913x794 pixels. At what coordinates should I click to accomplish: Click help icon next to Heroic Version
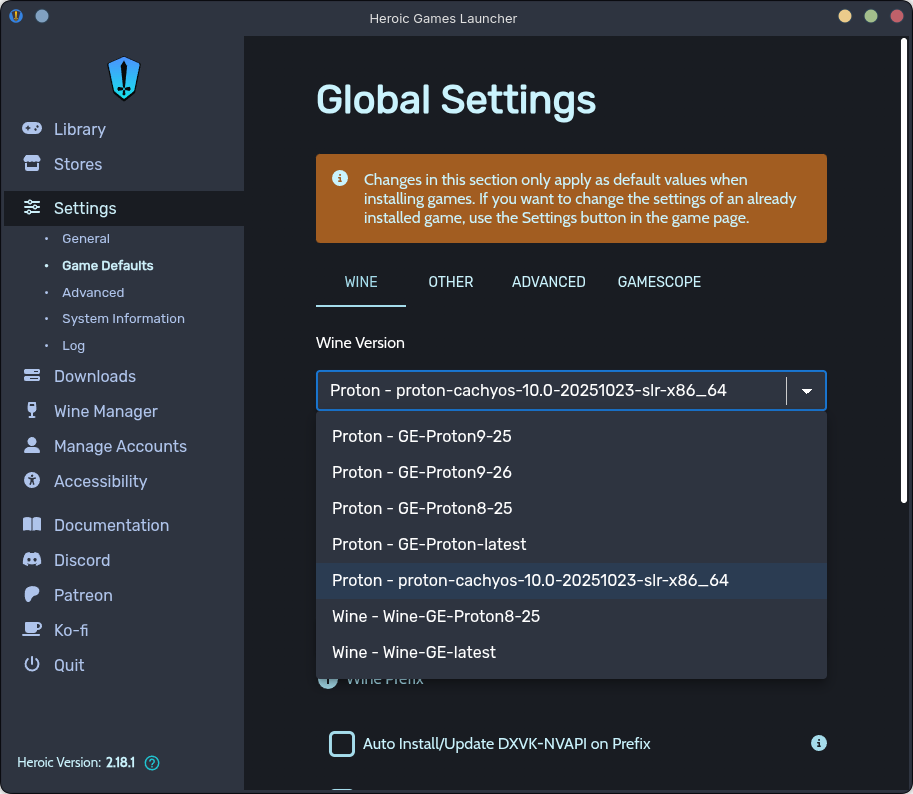point(152,763)
